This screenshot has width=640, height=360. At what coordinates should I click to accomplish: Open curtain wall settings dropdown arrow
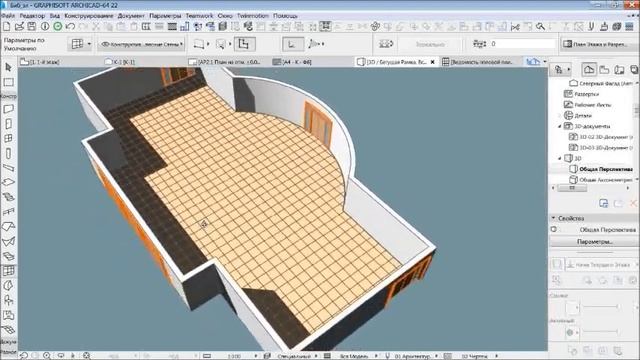[x=89, y=44]
